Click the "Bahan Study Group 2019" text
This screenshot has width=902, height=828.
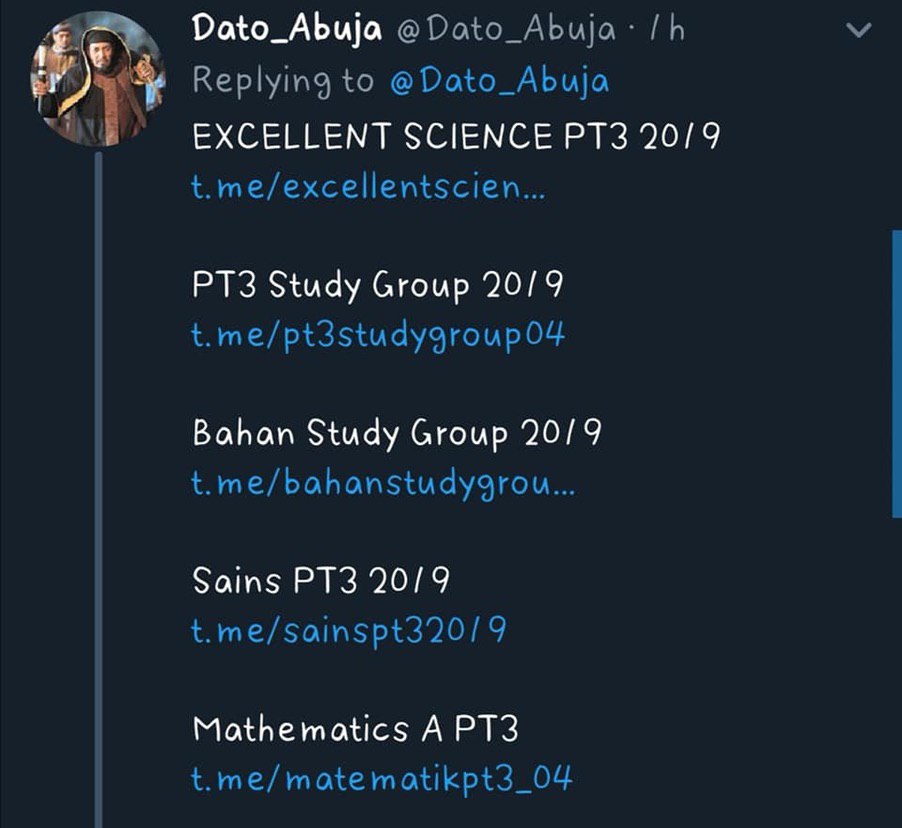tap(396, 435)
